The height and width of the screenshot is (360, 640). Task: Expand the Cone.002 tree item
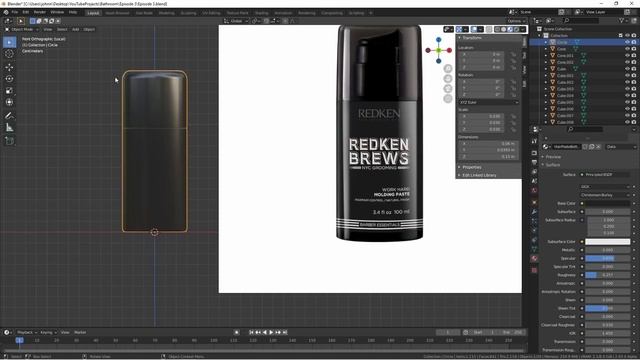coord(546,62)
